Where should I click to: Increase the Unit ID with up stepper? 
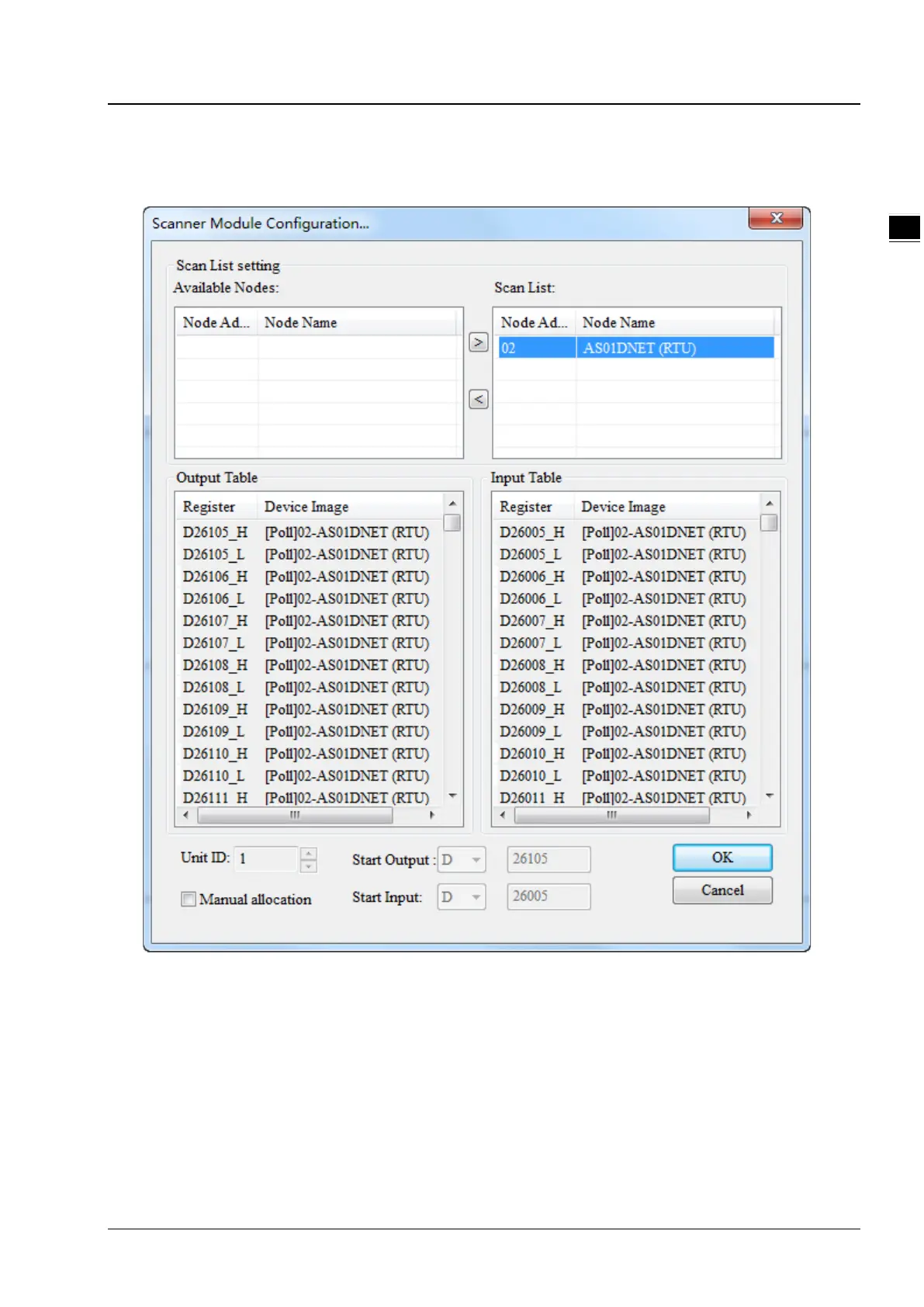[x=309, y=854]
